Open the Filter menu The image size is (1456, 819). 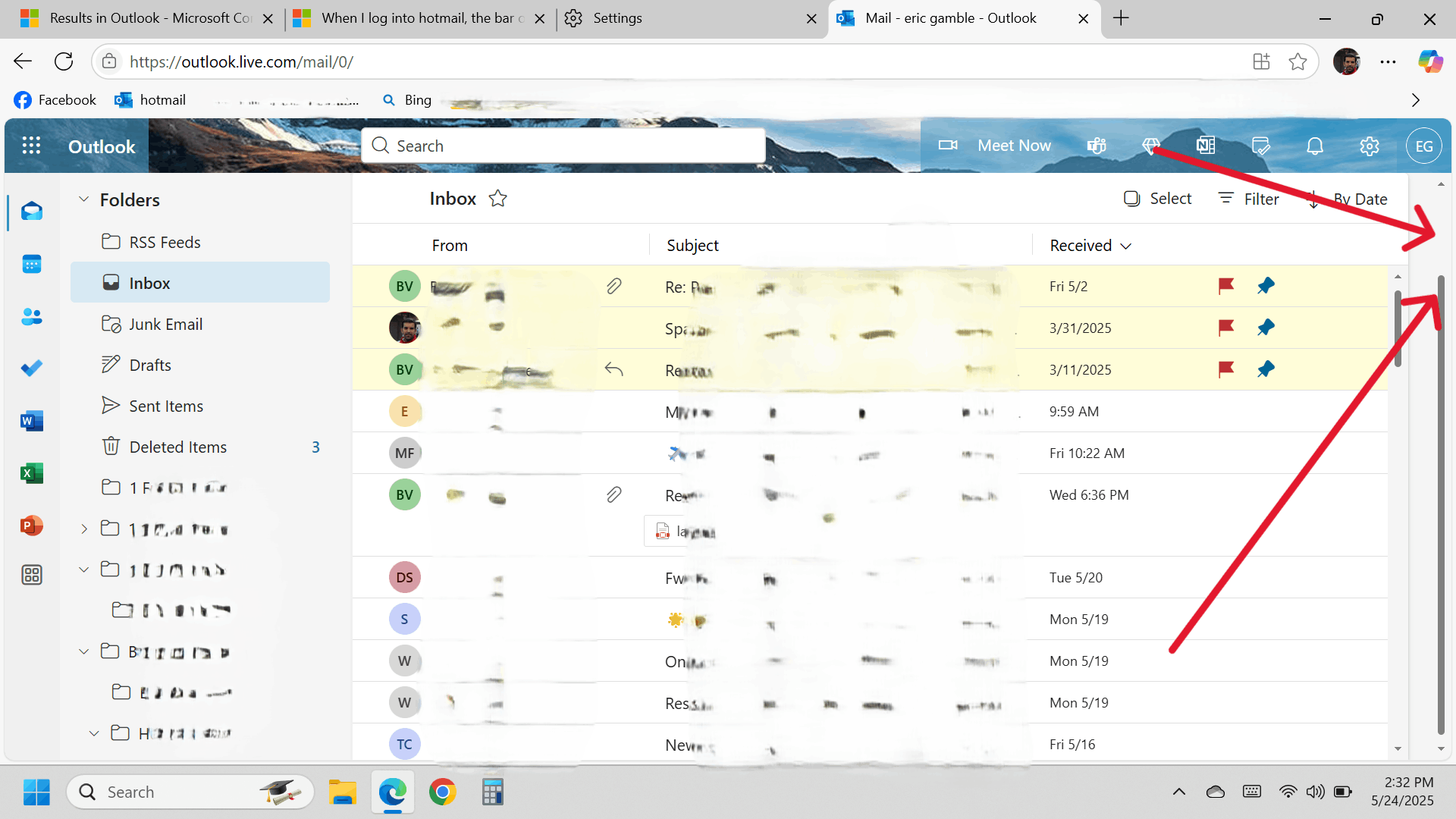(x=1248, y=199)
